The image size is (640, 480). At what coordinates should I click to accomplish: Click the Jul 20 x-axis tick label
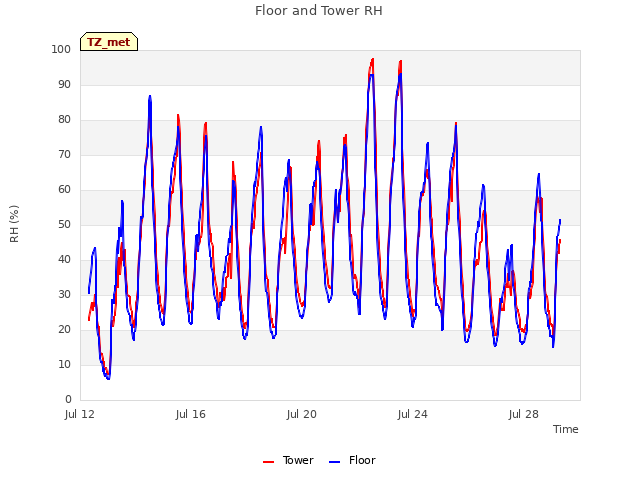(302, 414)
